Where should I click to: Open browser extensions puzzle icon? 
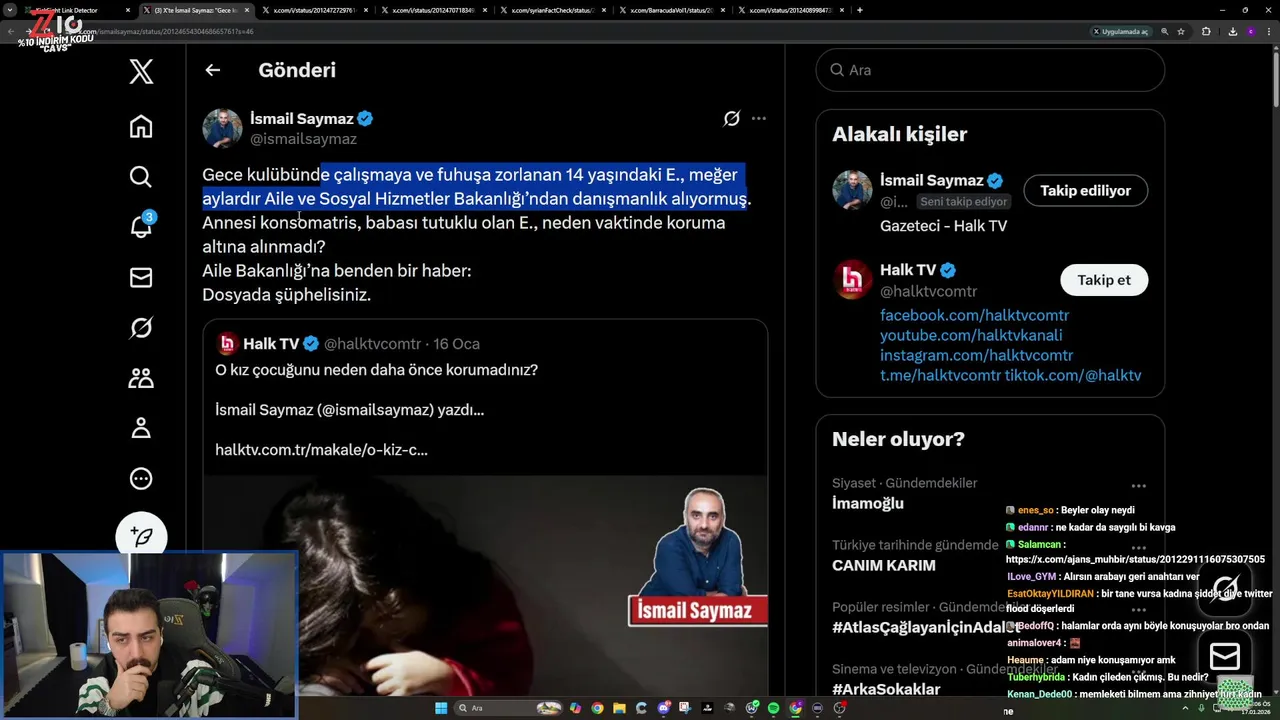point(1206,31)
